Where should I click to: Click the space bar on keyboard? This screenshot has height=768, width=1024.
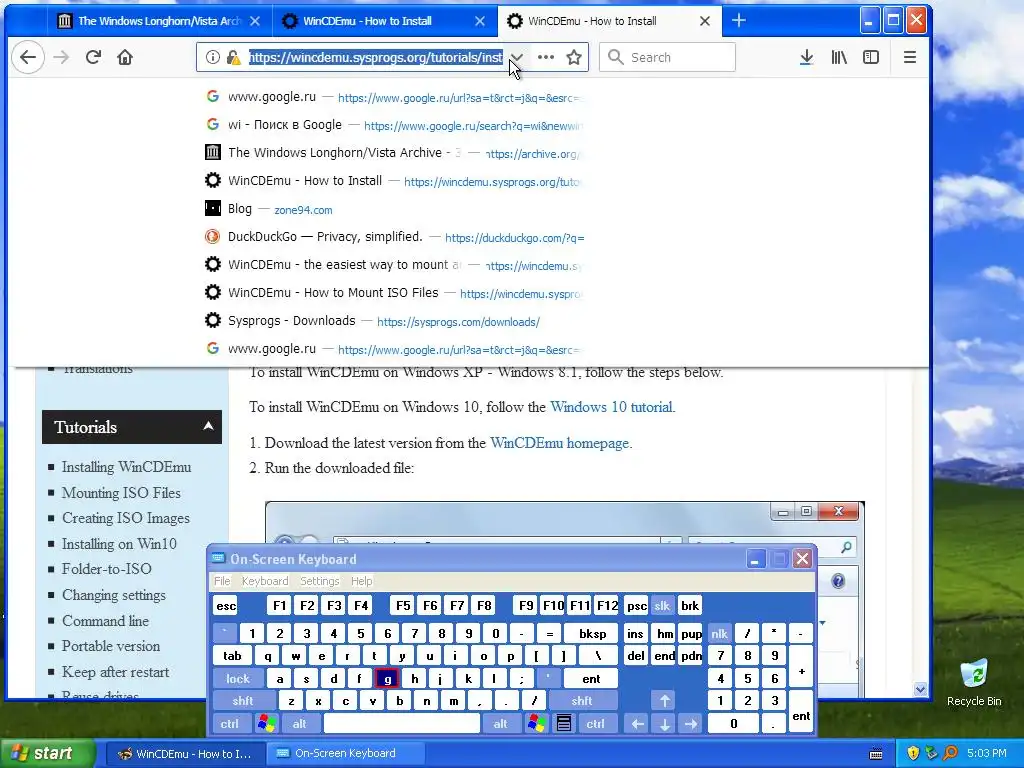coord(402,724)
